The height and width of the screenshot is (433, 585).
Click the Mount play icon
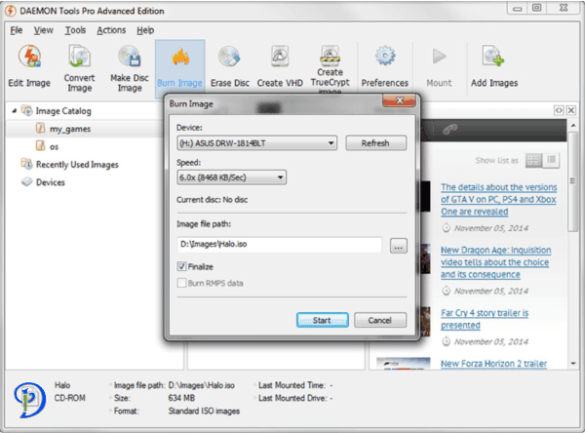pos(439,57)
